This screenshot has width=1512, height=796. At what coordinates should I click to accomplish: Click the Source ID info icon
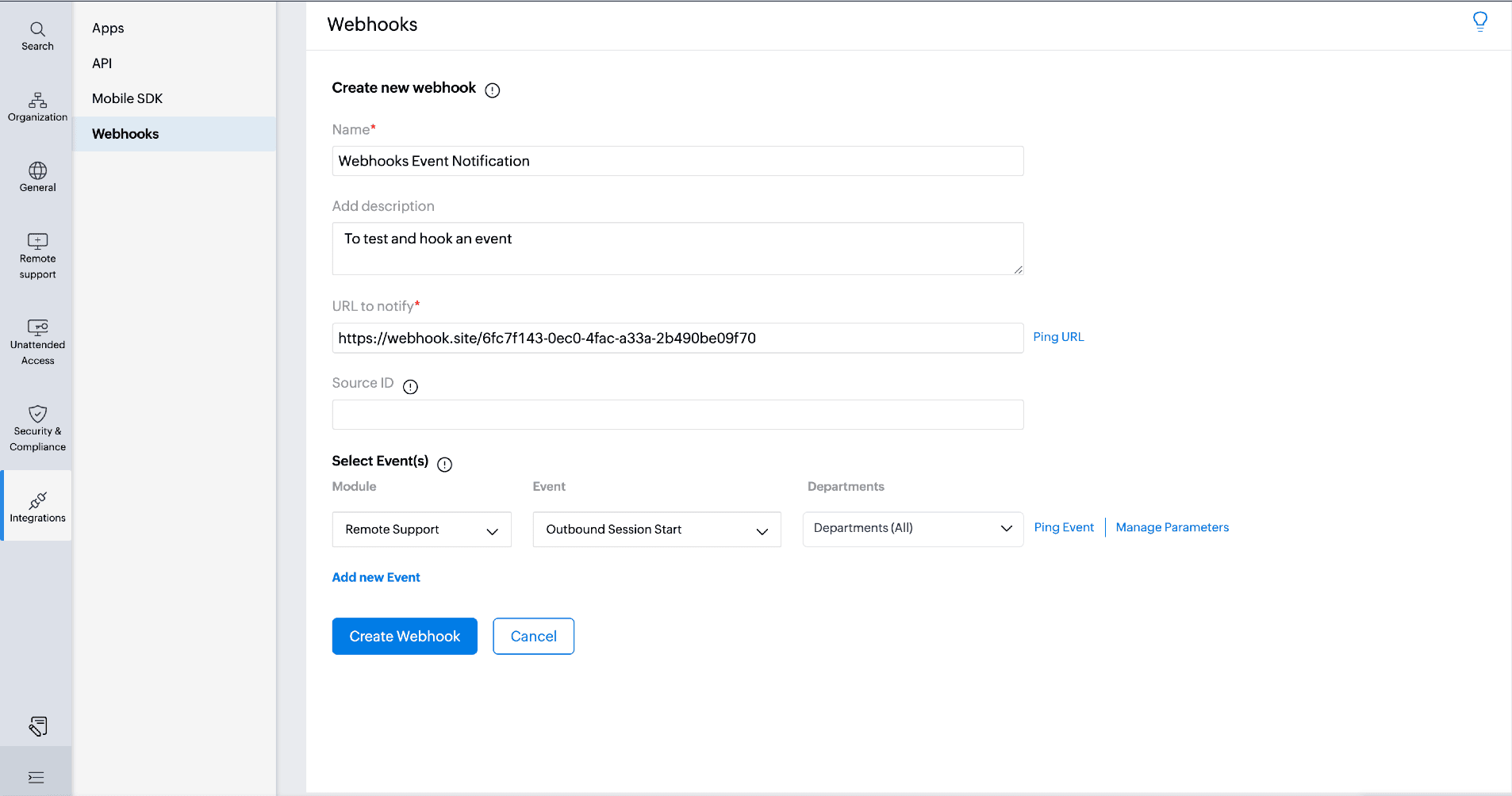click(410, 387)
